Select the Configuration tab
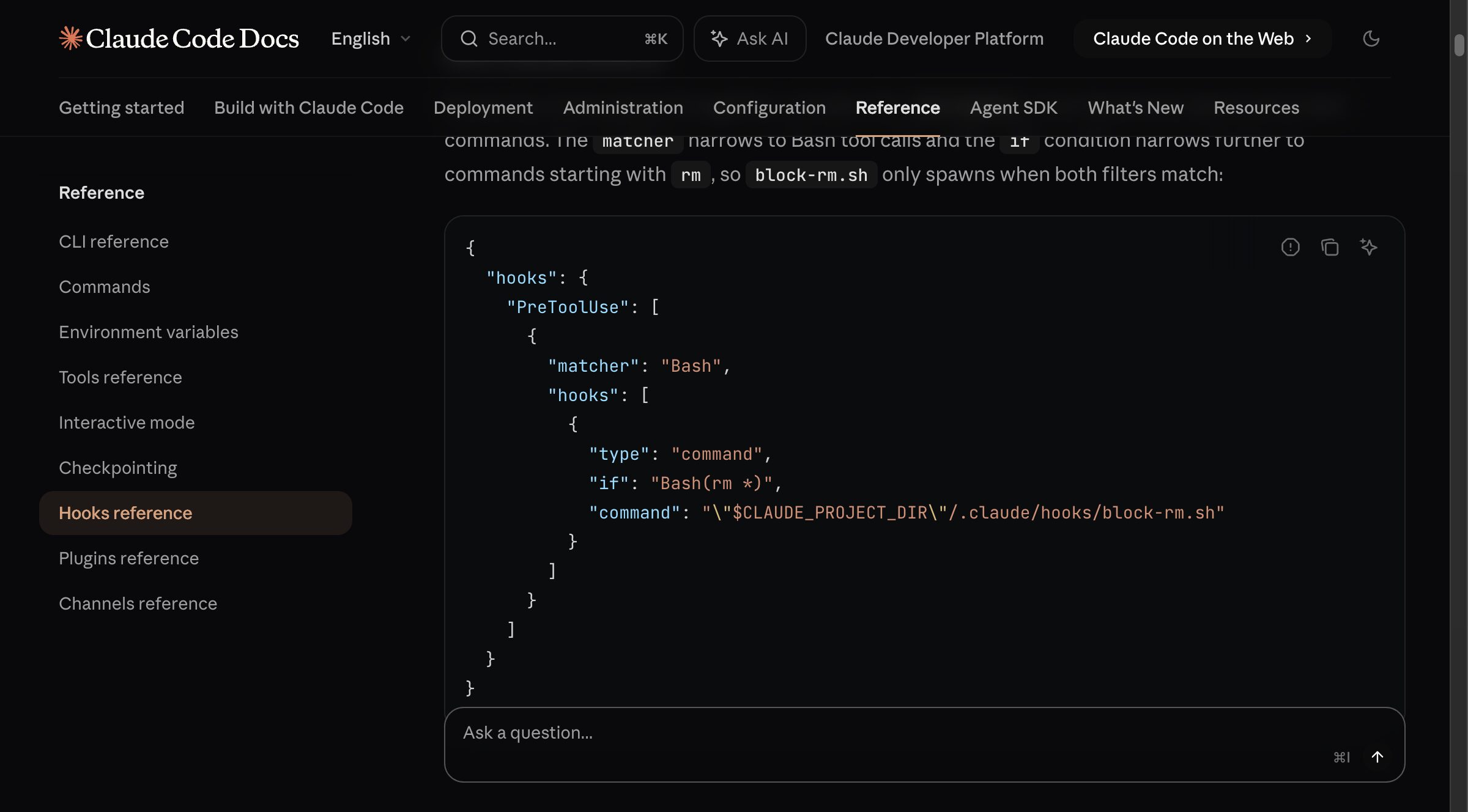This screenshot has width=1468, height=812. [769, 108]
